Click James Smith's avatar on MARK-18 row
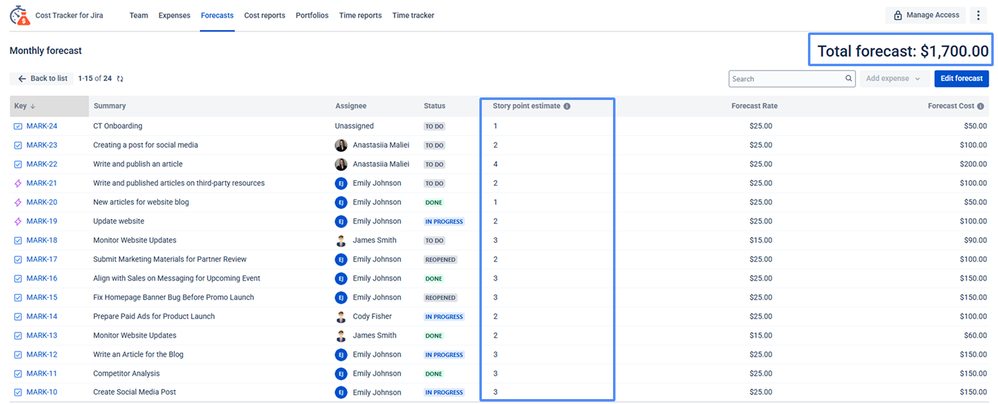Screen dimensions: 998x404 (341, 240)
